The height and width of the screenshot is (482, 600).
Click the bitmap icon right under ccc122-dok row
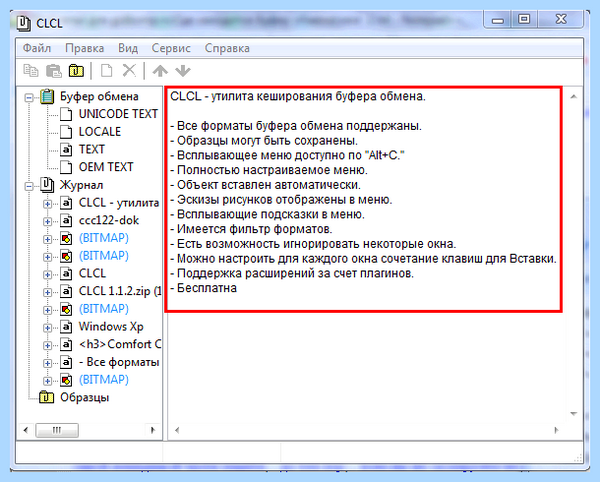coord(66,238)
